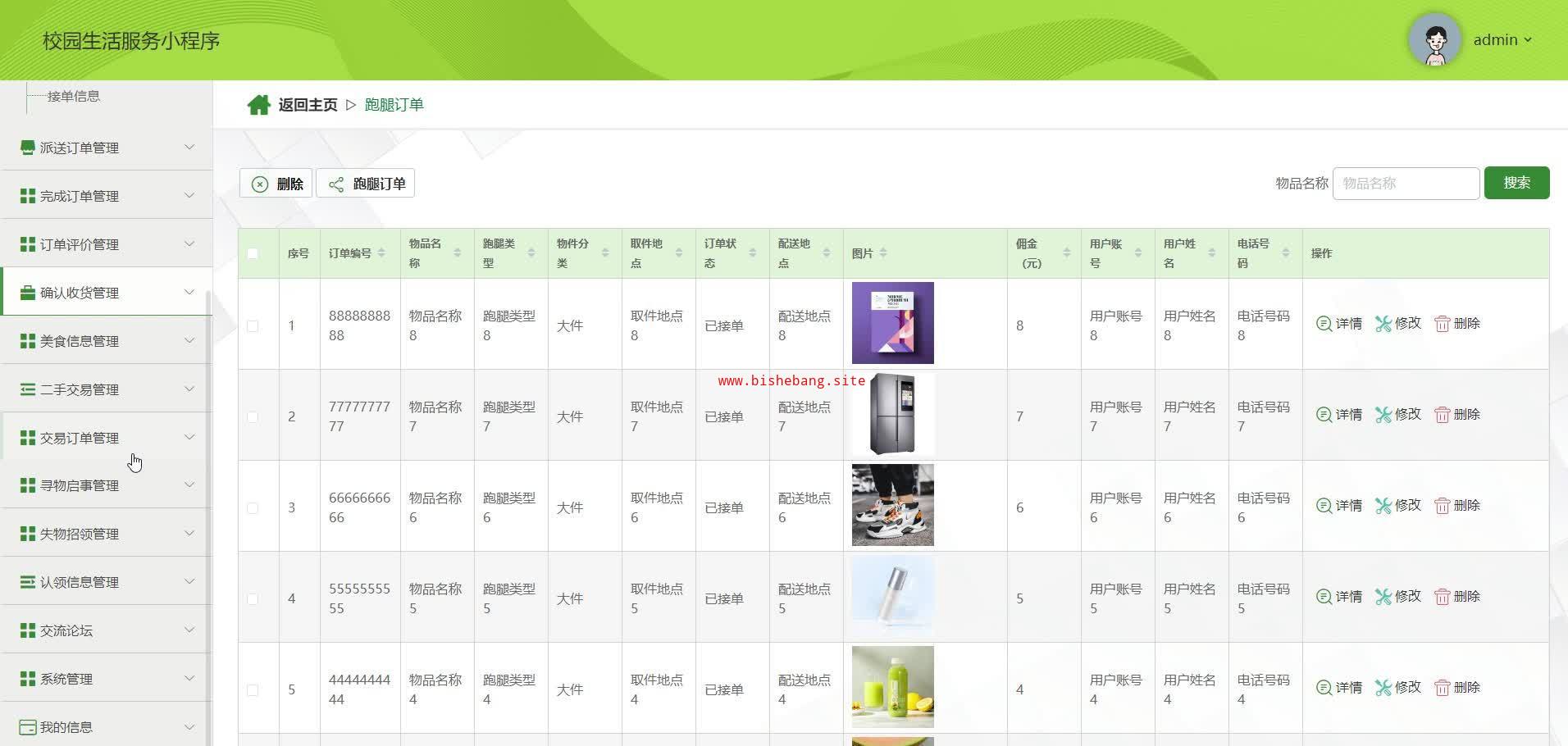Check the row 3 order 6666666666 checkbox

[x=253, y=507]
